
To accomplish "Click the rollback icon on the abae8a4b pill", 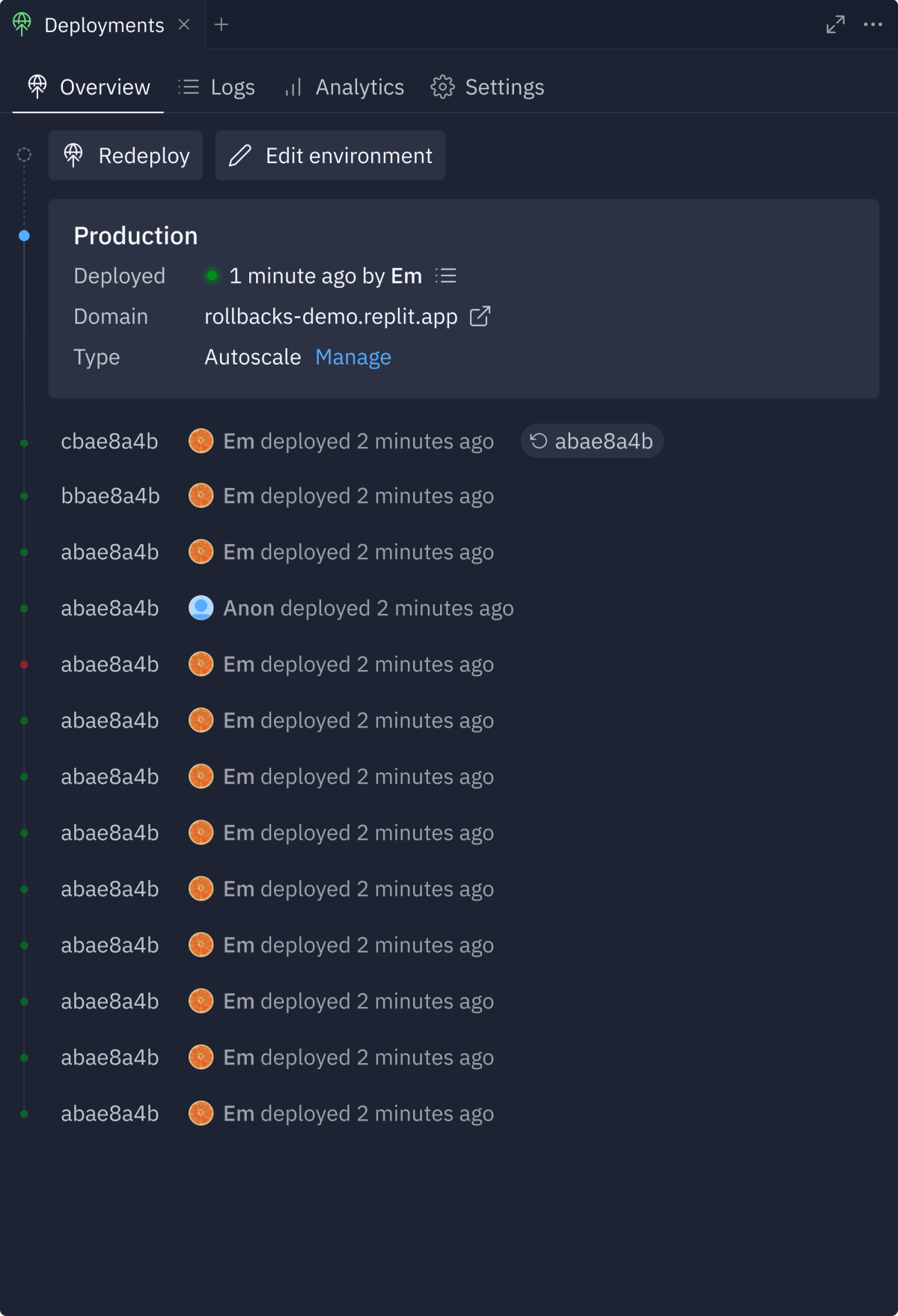I will coord(540,441).
